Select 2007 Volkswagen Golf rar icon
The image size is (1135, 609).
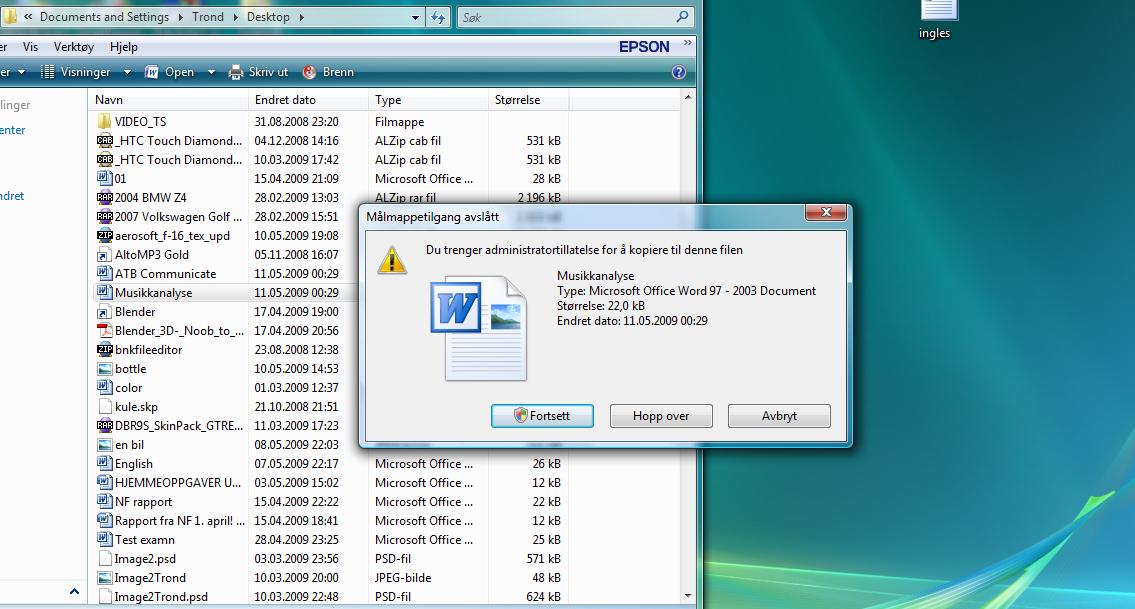[104, 217]
